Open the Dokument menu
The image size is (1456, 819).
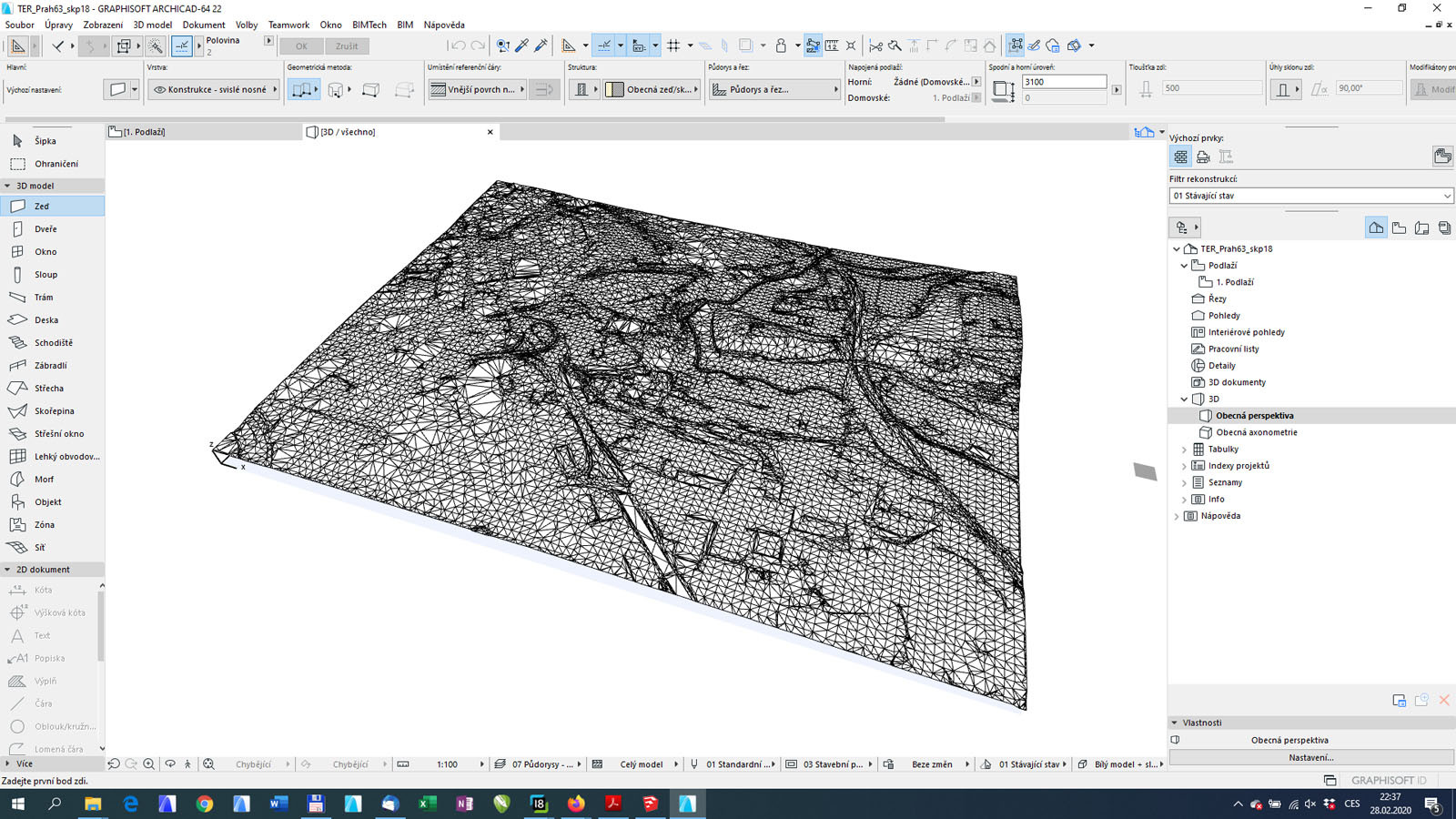(203, 25)
